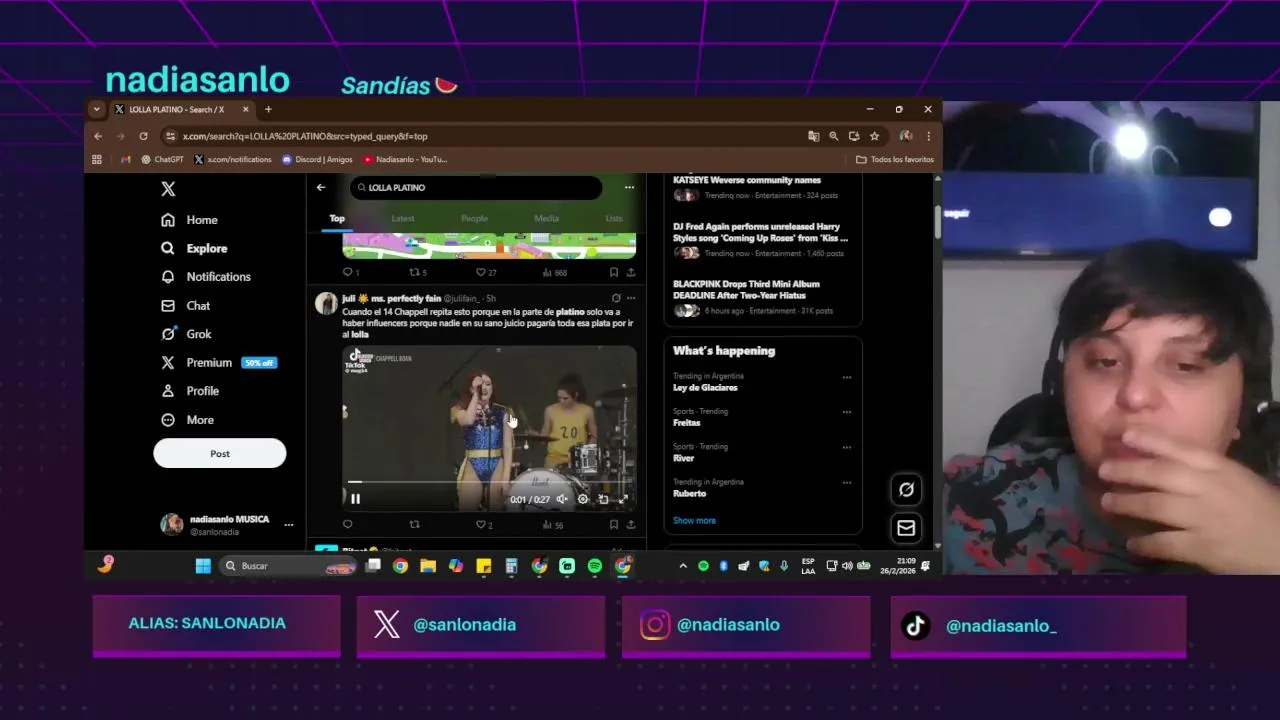Click Show more under What's happening
The width and height of the screenshot is (1280, 720).
tap(694, 521)
